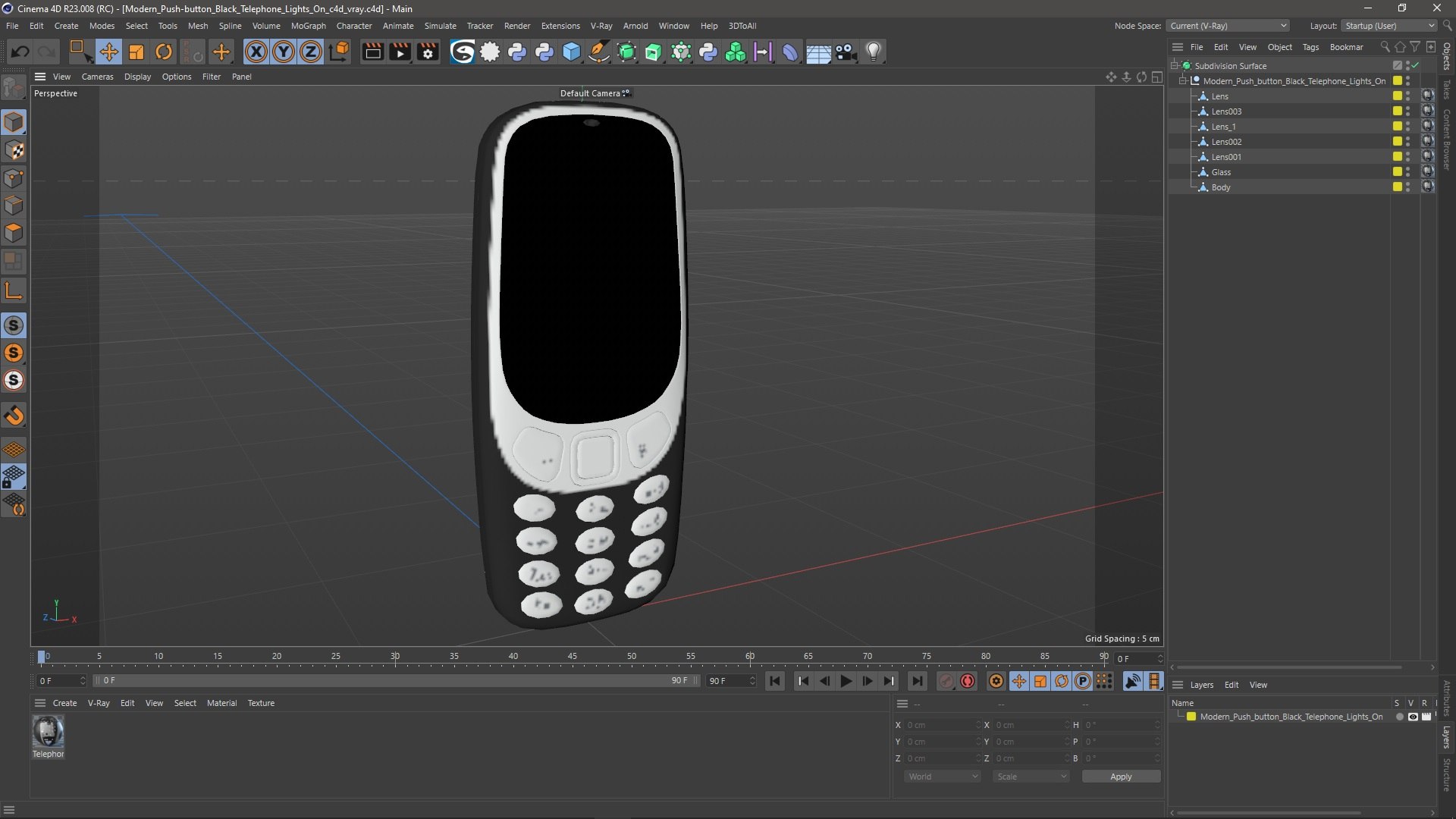1456x819 pixels.
Task: Toggle visibility dots for Glass object
Action: pyautogui.click(x=1408, y=172)
